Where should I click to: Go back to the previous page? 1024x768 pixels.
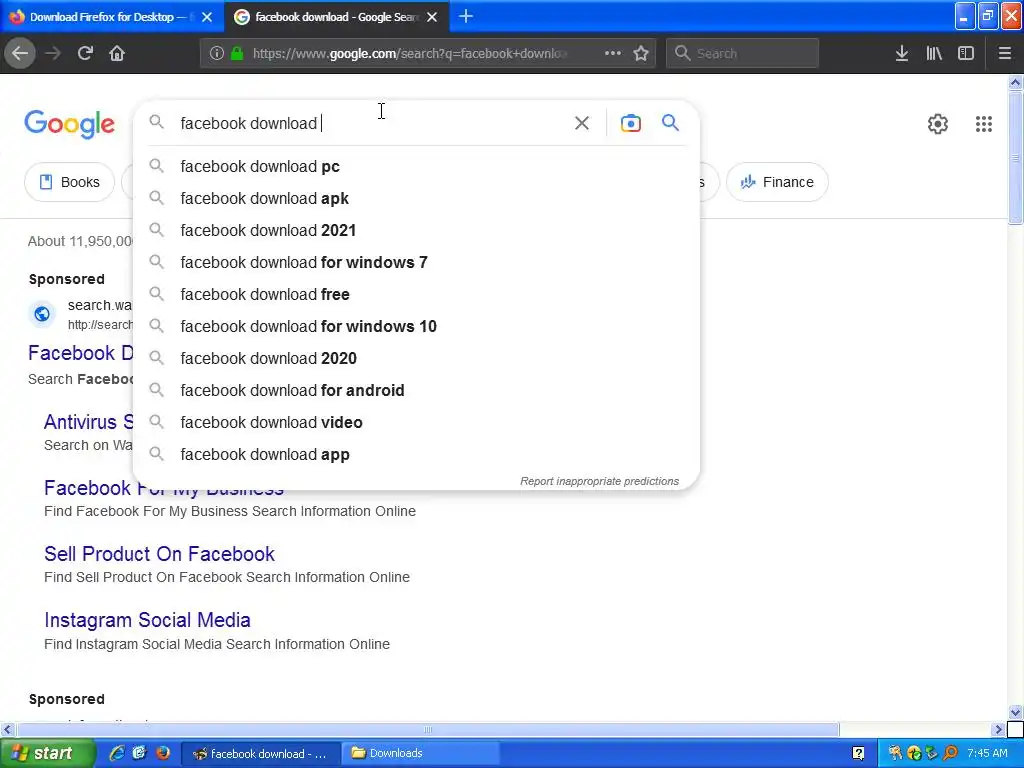pos(20,53)
